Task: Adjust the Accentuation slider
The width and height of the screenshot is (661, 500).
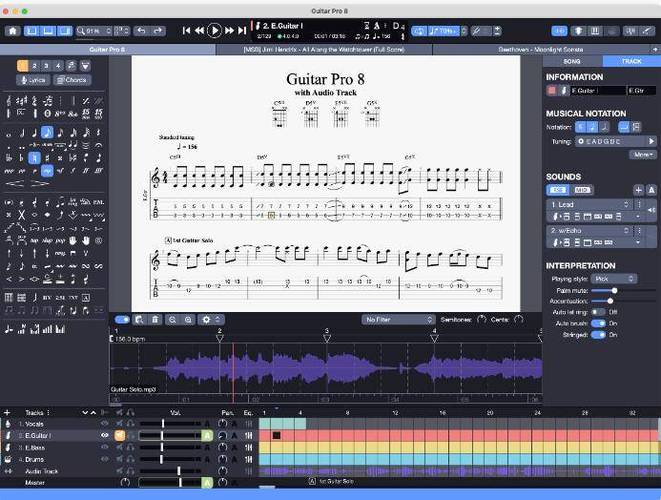Action: [x=610, y=301]
